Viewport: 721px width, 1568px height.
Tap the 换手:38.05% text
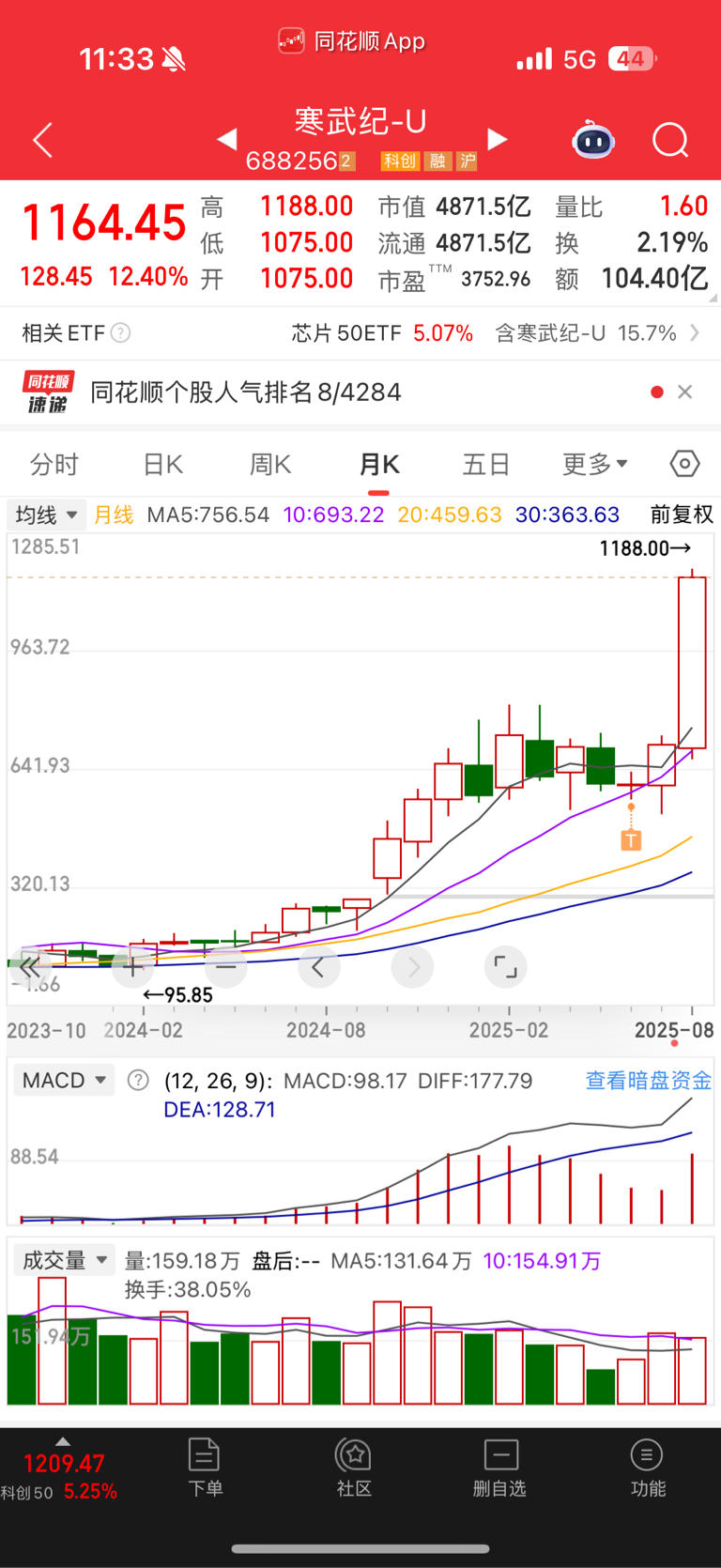click(x=188, y=1289)
